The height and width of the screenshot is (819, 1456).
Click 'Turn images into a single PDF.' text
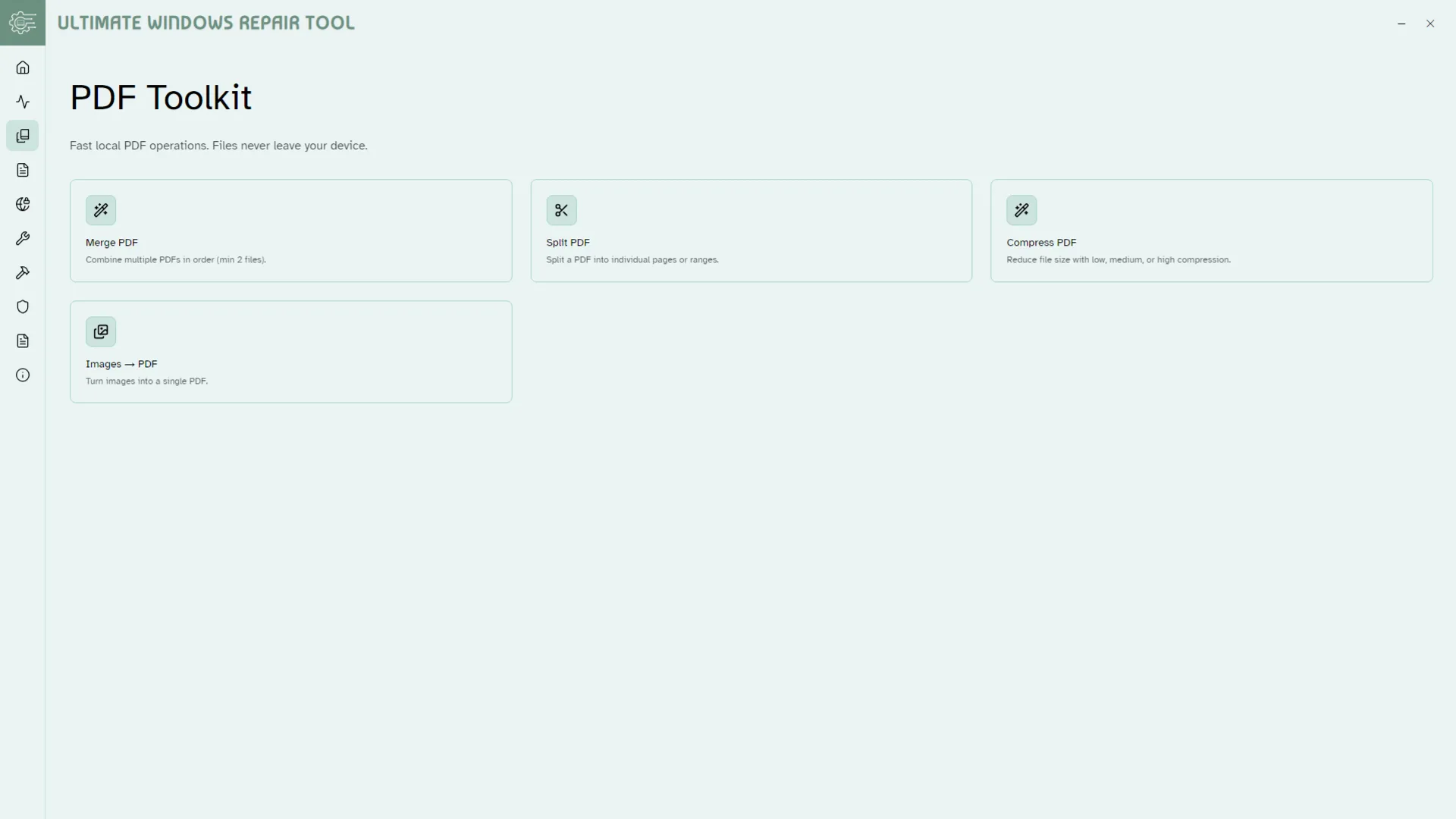click(x=146, y=381)
